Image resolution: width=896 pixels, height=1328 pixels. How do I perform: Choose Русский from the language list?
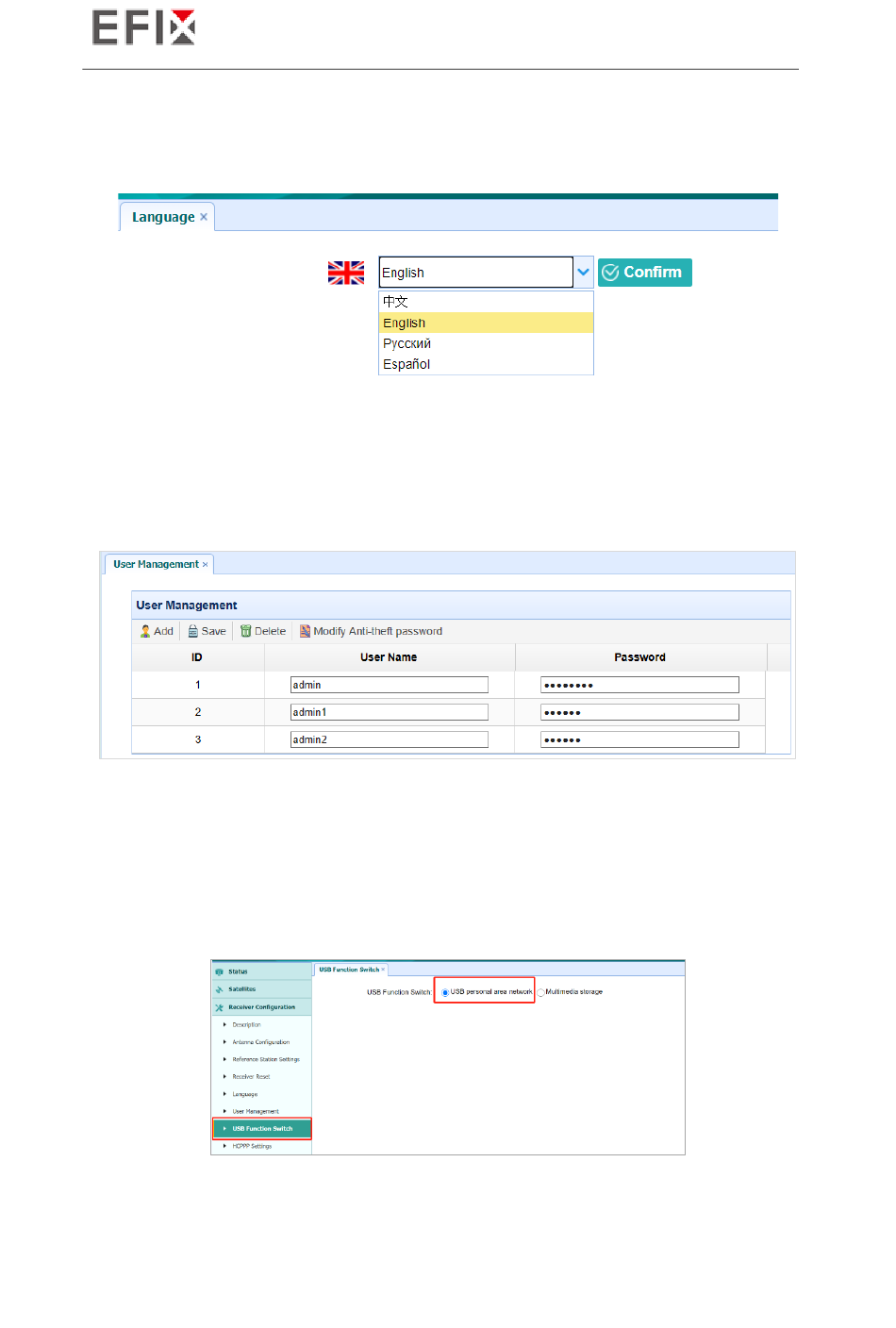point(407,343)
